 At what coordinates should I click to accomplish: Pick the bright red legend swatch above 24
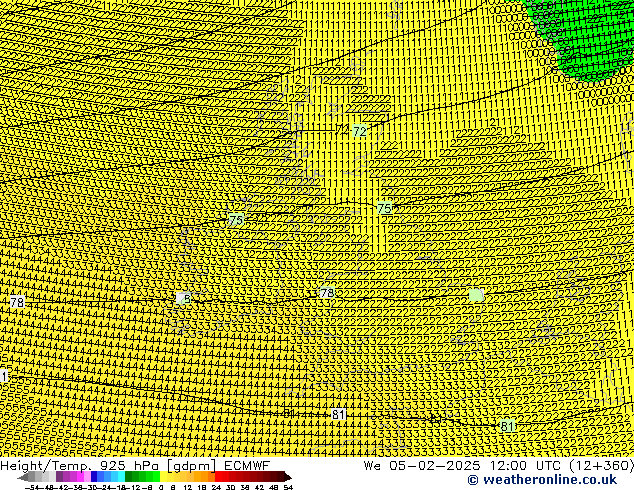coord(218,477)
